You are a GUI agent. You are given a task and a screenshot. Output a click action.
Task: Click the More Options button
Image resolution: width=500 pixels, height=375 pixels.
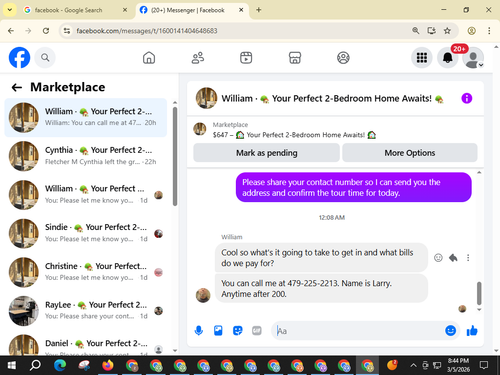click(410, 153)
